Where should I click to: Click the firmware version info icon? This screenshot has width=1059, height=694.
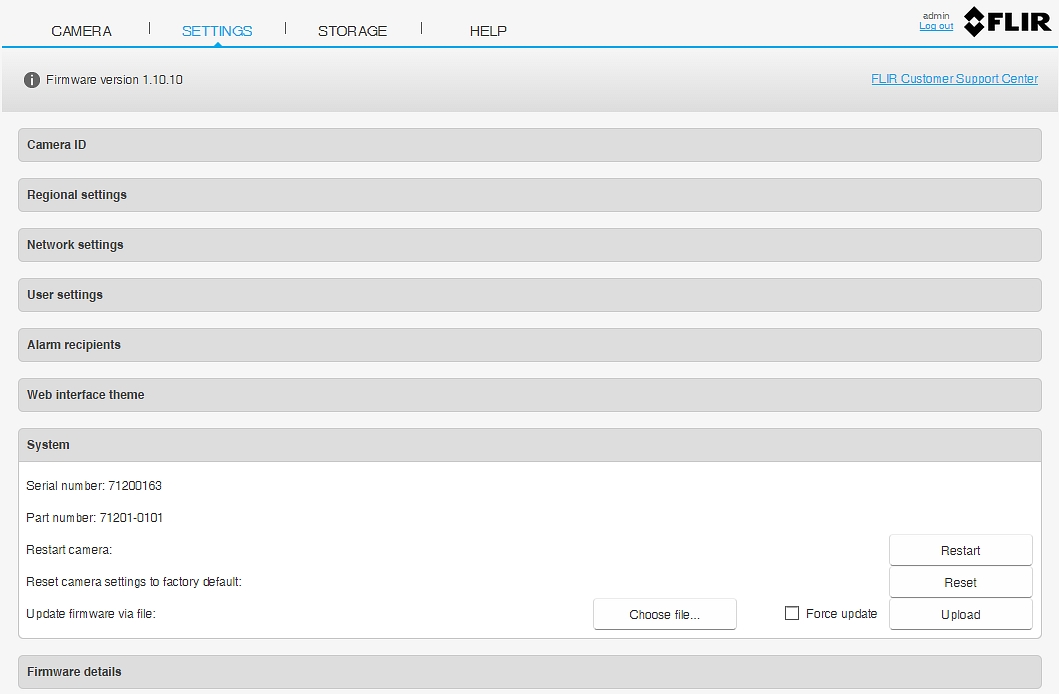tap(32, 80)
